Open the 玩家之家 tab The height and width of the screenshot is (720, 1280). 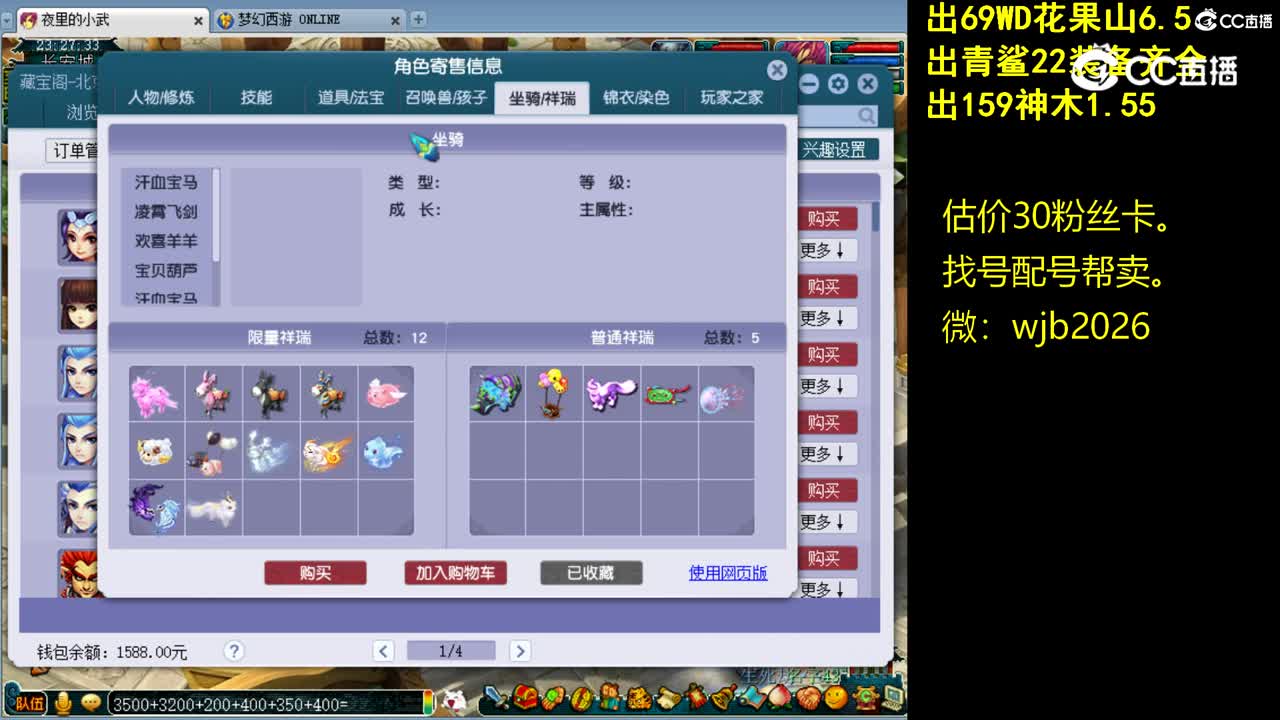click(x=731, y=98)
